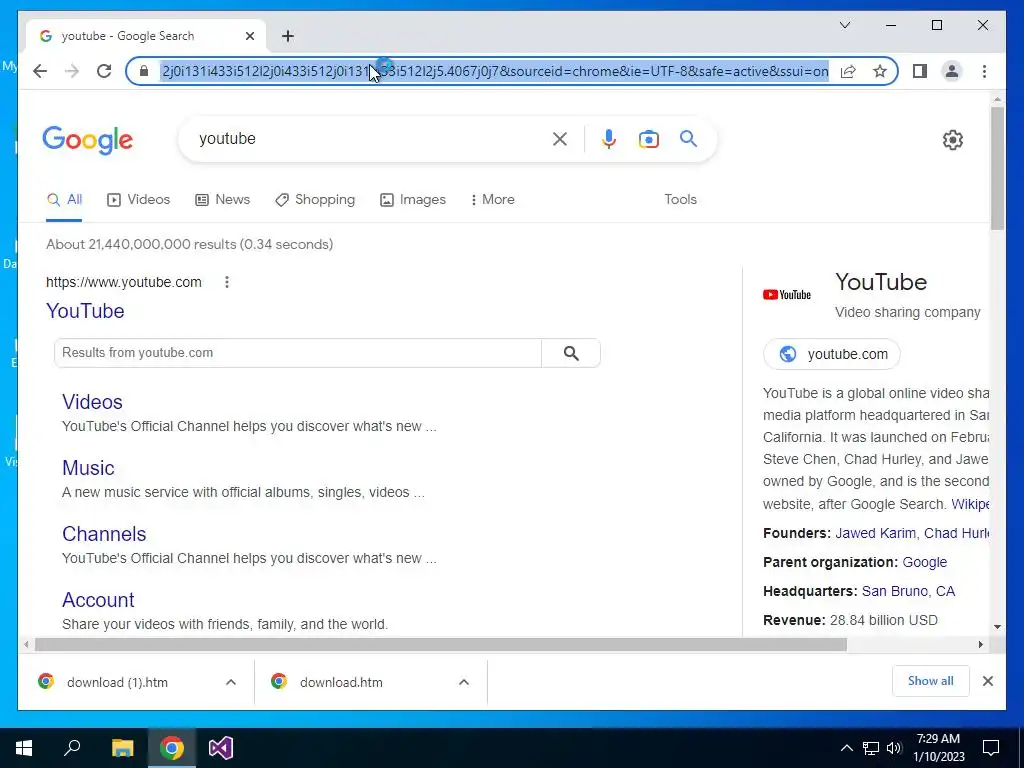Open the Jawed Karim founder link

[875, 533]
